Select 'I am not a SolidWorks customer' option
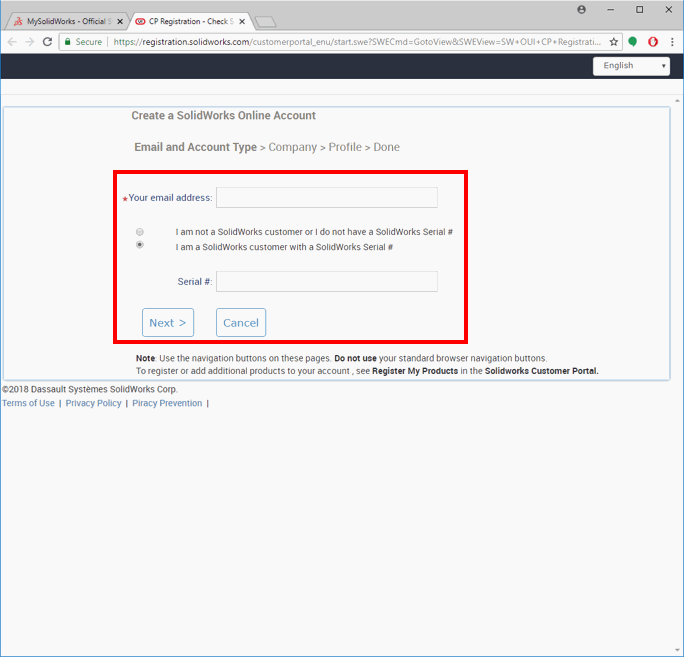684x657 pixels. click(140, 231)
